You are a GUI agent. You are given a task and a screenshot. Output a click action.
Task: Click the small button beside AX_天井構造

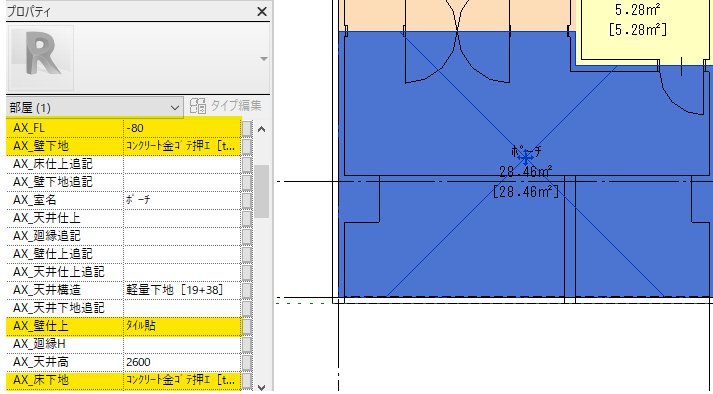[247, 290]
